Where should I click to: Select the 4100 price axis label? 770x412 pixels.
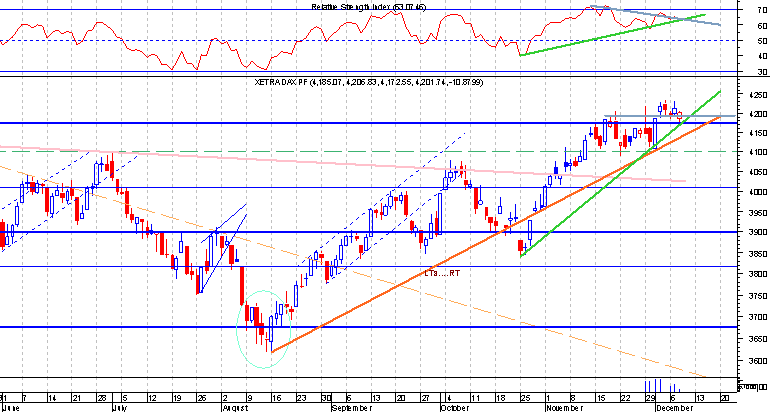click(x=759, y=152)
